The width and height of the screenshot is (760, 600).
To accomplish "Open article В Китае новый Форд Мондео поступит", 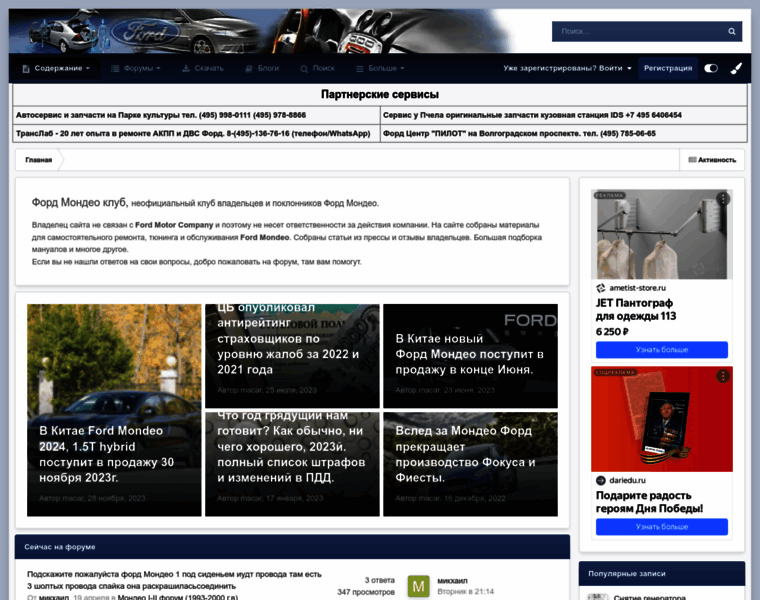I will tap(469, 354).
